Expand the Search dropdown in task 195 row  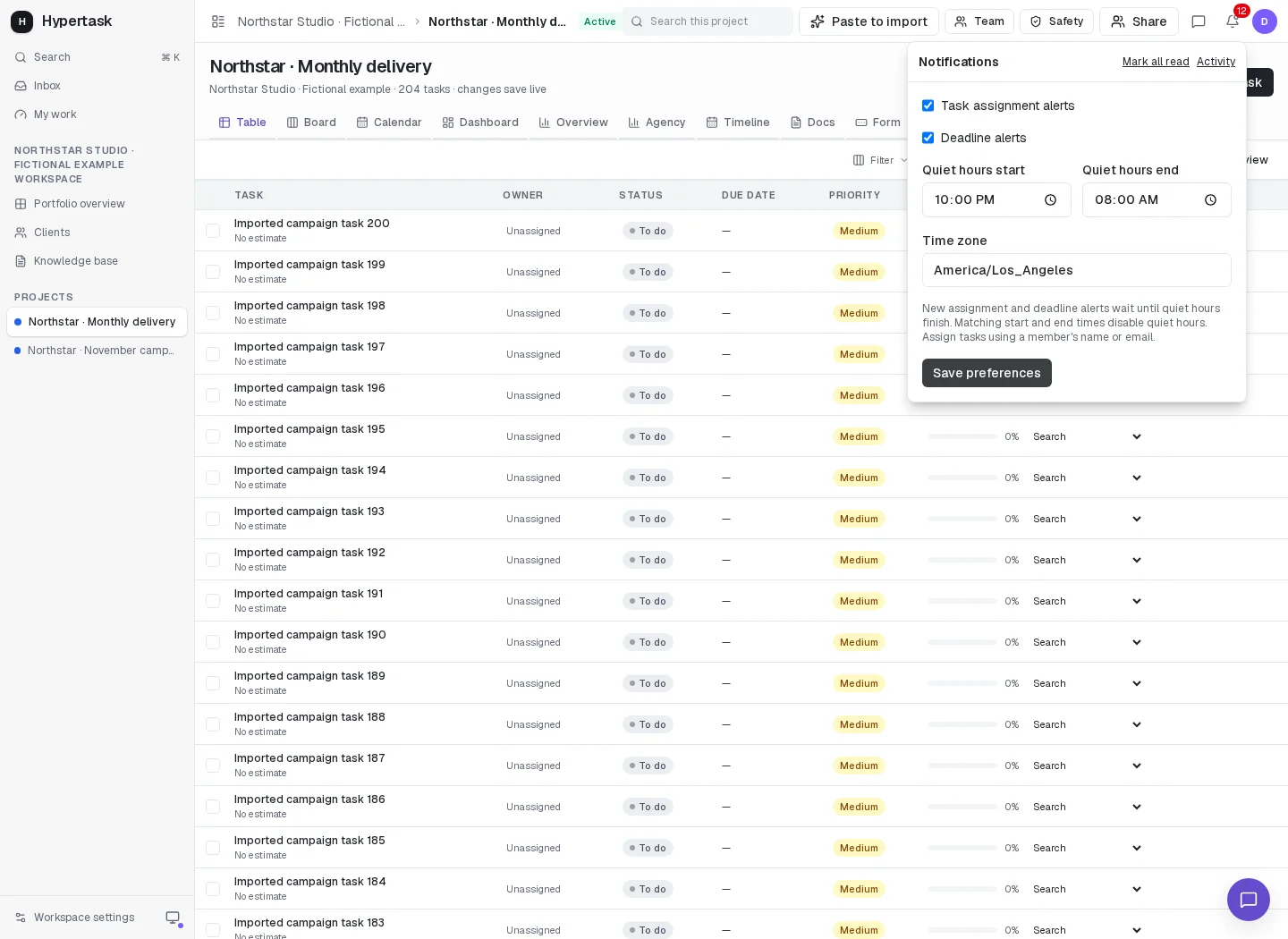click(x=1087, y=436)
